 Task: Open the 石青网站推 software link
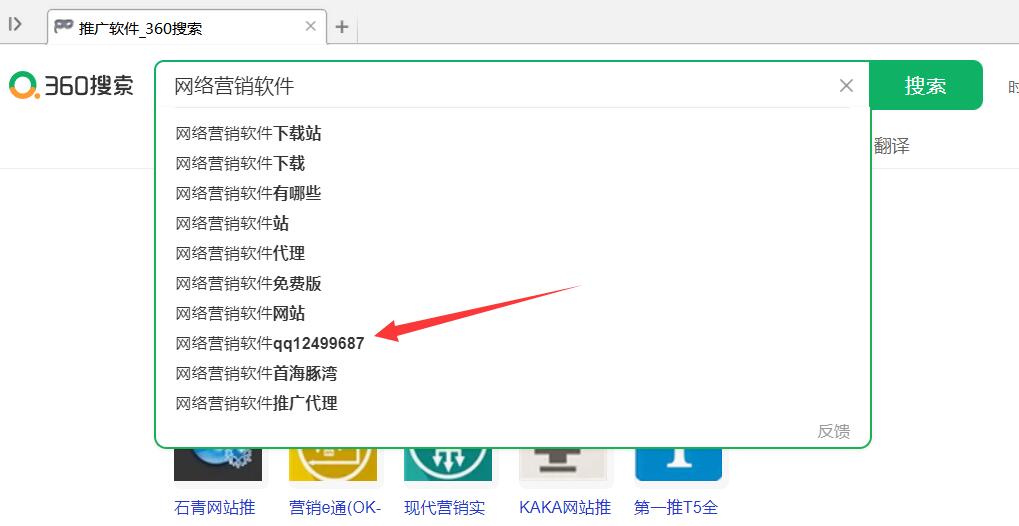click(x=215, y=508)
